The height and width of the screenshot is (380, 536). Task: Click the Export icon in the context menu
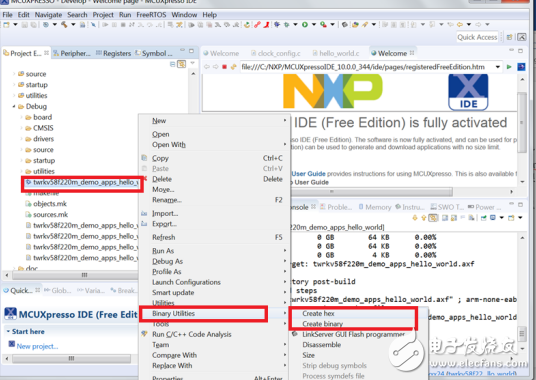[144, 223]
